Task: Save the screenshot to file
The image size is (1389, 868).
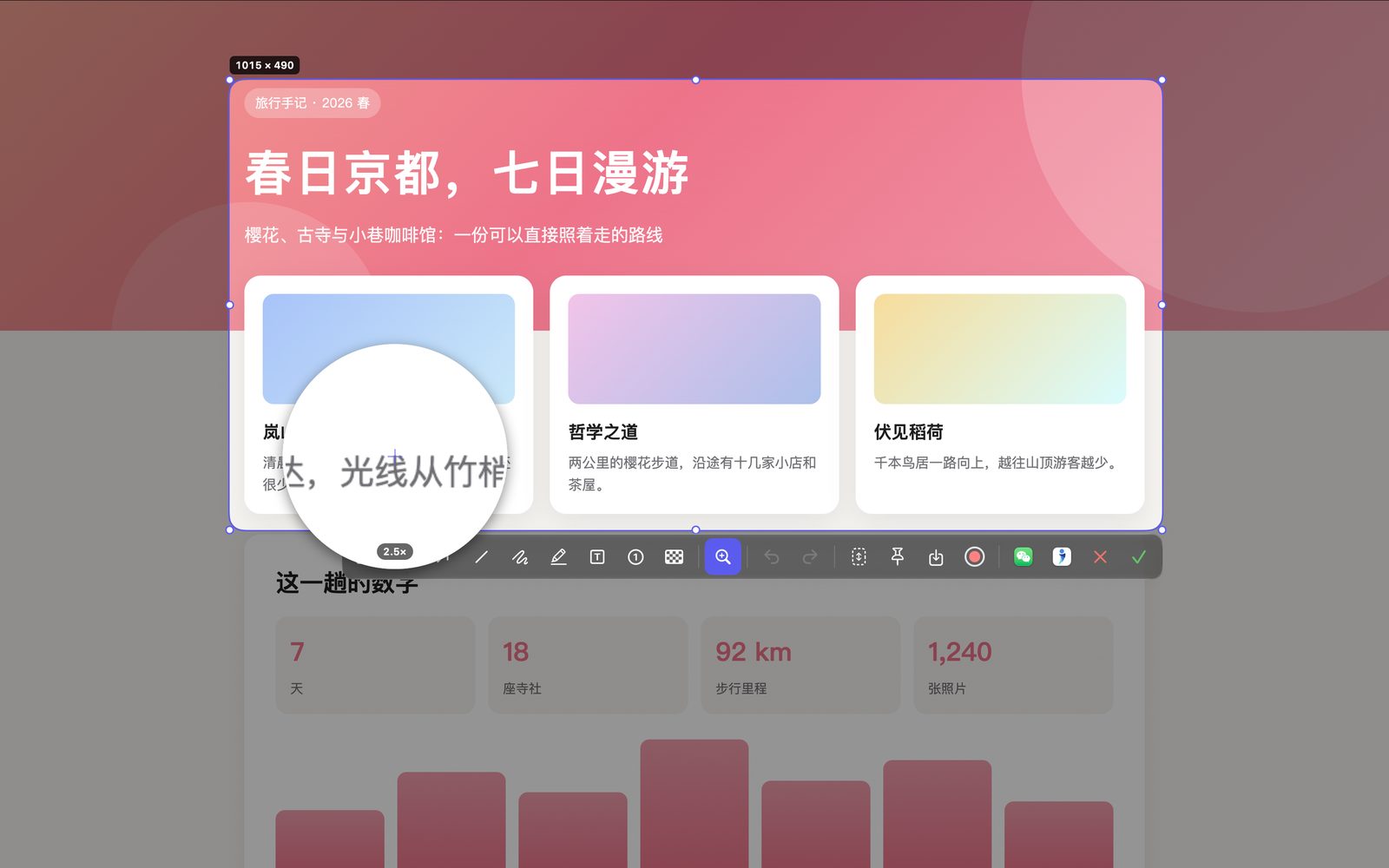Action: pyautogui.click(x=936, y=557)
